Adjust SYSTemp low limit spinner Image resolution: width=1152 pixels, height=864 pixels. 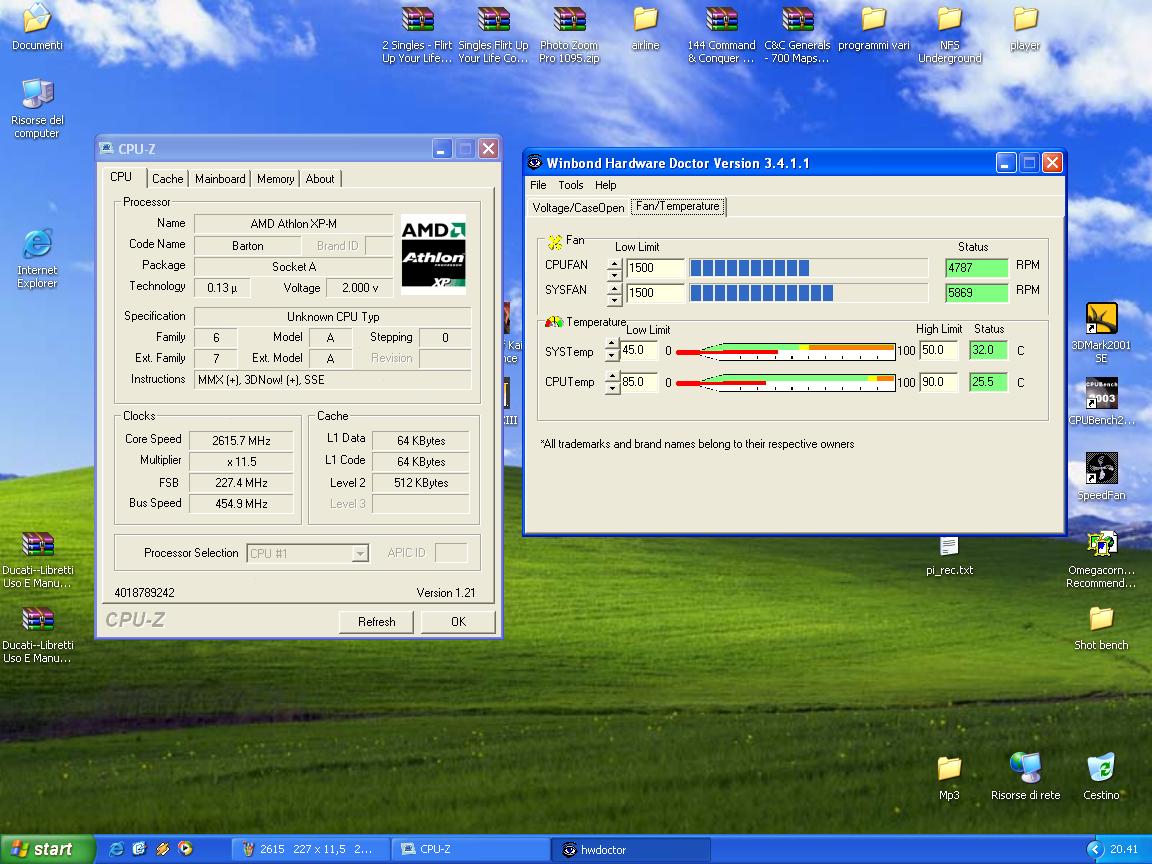point(611,350)
